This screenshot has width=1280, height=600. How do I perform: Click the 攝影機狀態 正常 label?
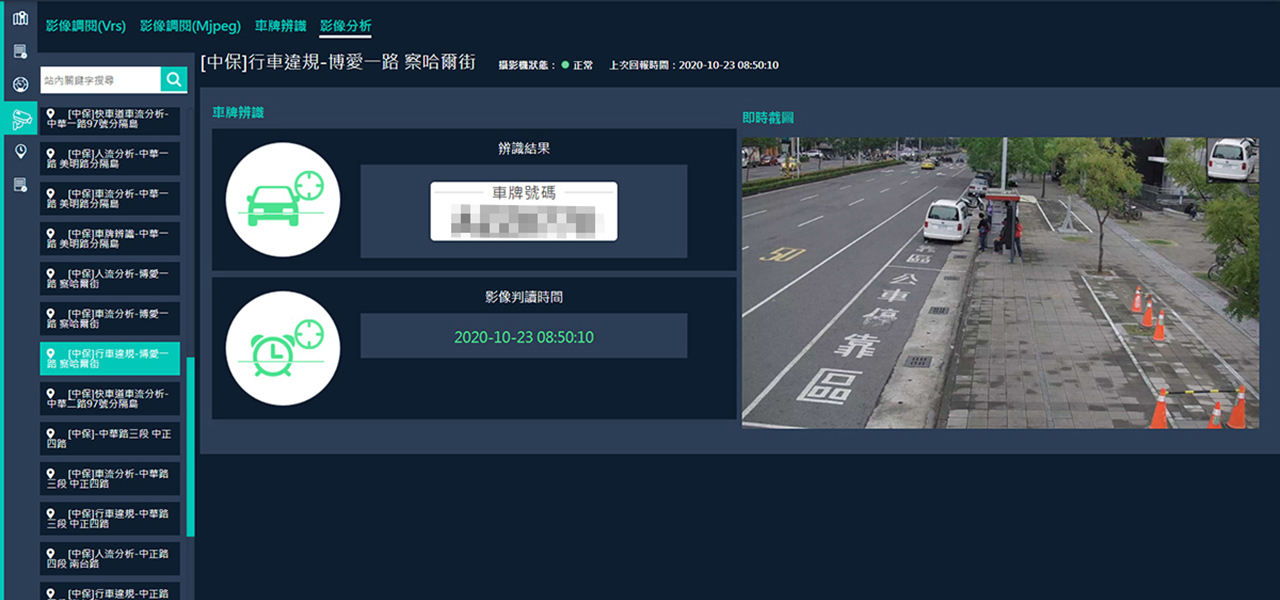point(546,65)
